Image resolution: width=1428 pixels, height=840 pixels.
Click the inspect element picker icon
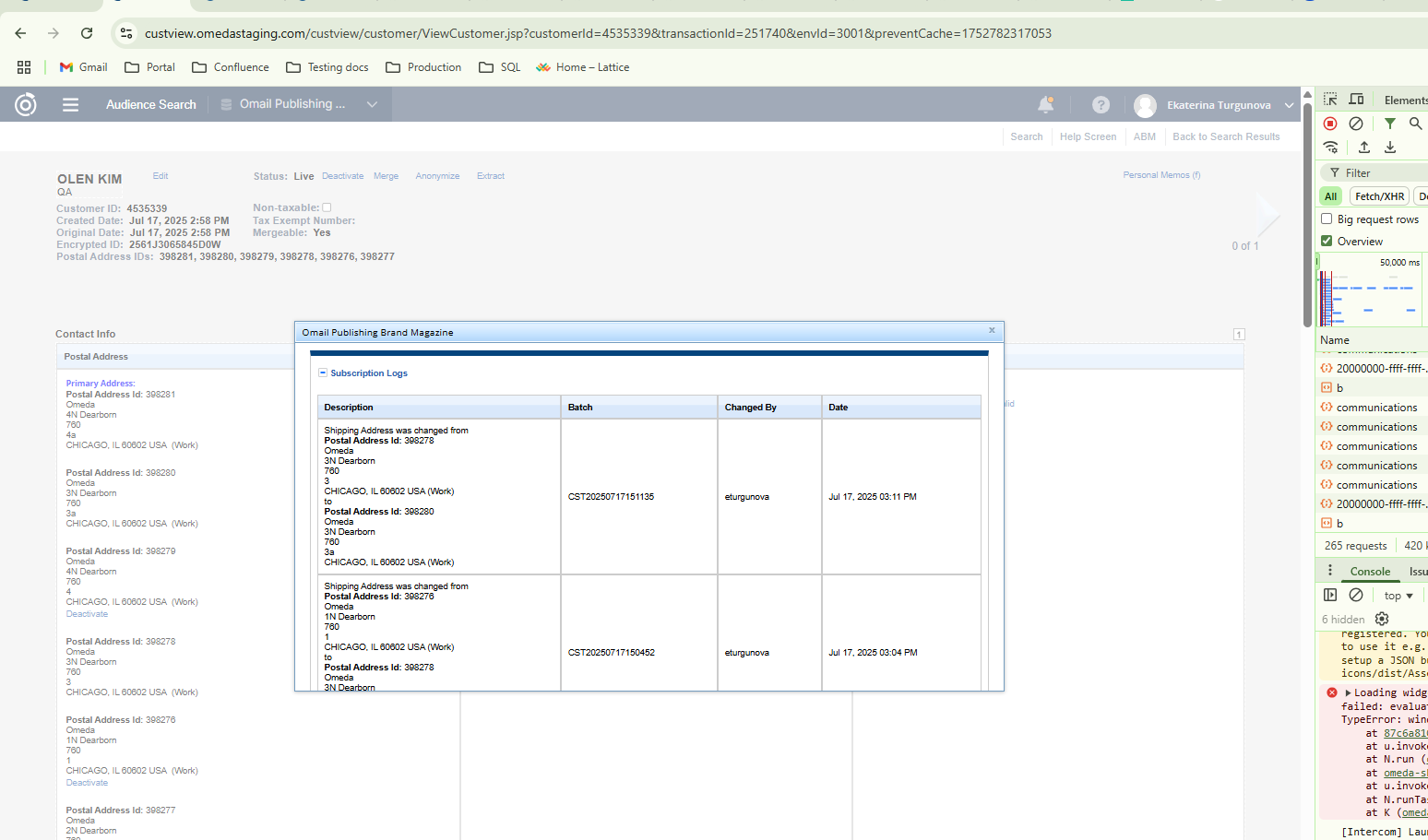click(x=1330, y=100)
